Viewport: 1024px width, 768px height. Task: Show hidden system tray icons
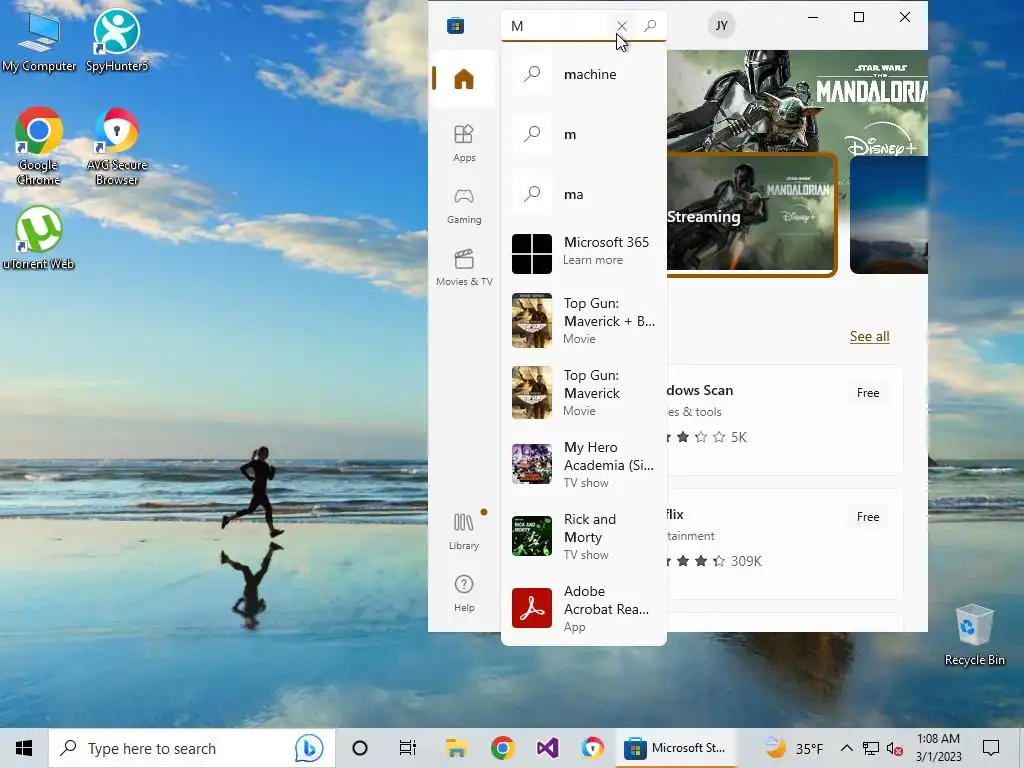pos(846,748)
